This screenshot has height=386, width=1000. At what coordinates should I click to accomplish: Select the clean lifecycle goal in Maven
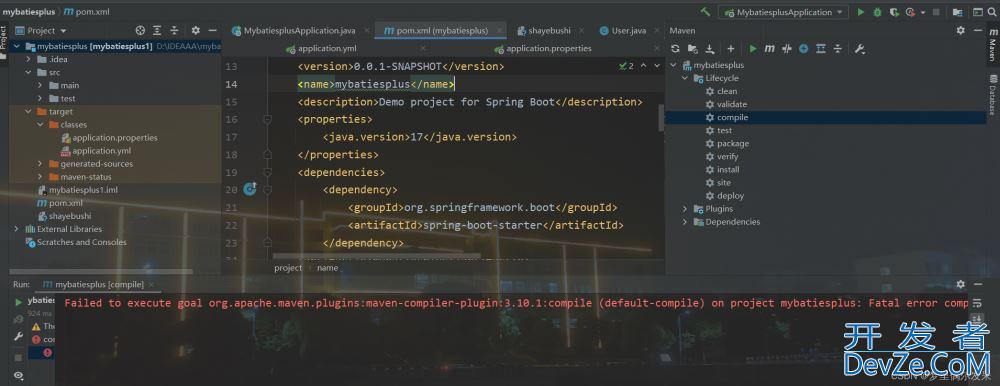[726, 91]
